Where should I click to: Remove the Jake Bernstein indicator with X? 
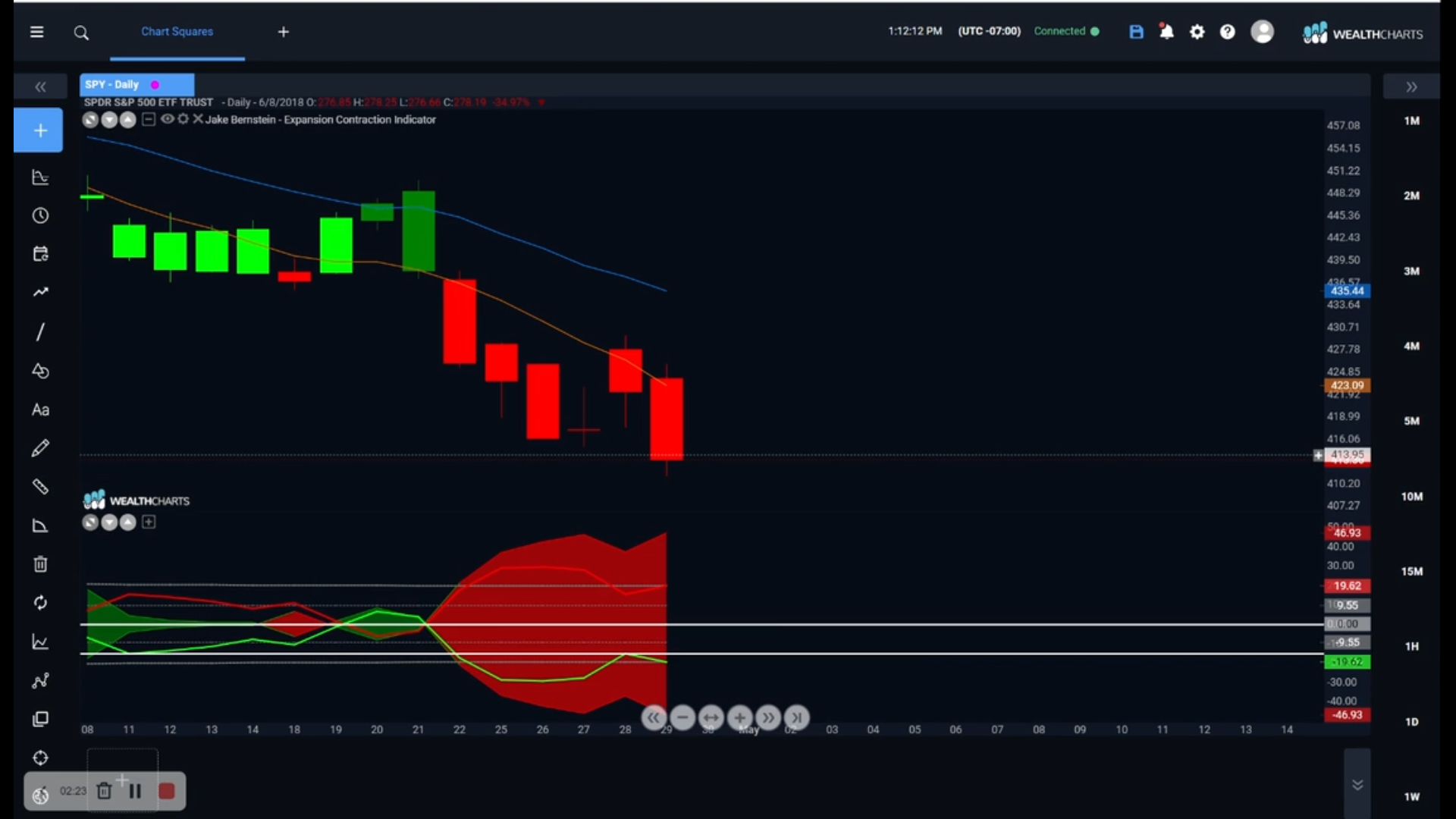click(198, 119)
